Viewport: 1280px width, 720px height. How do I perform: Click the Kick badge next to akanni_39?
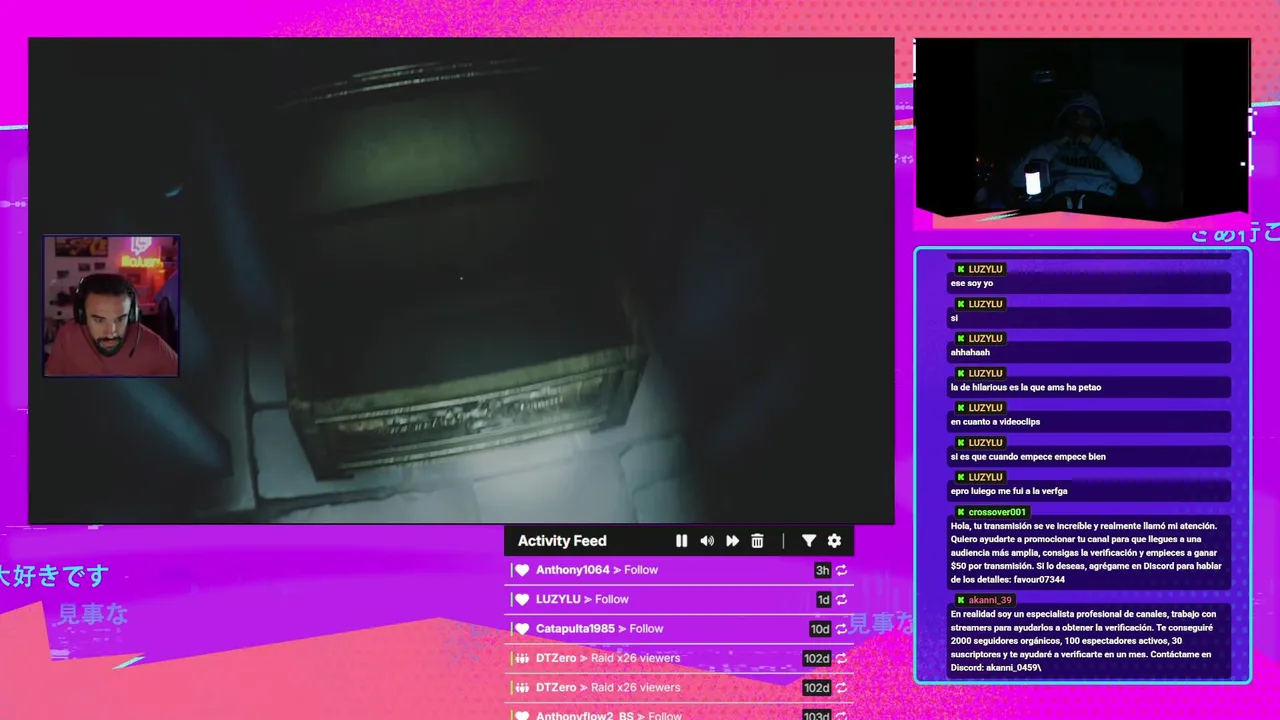click(961, 600)
